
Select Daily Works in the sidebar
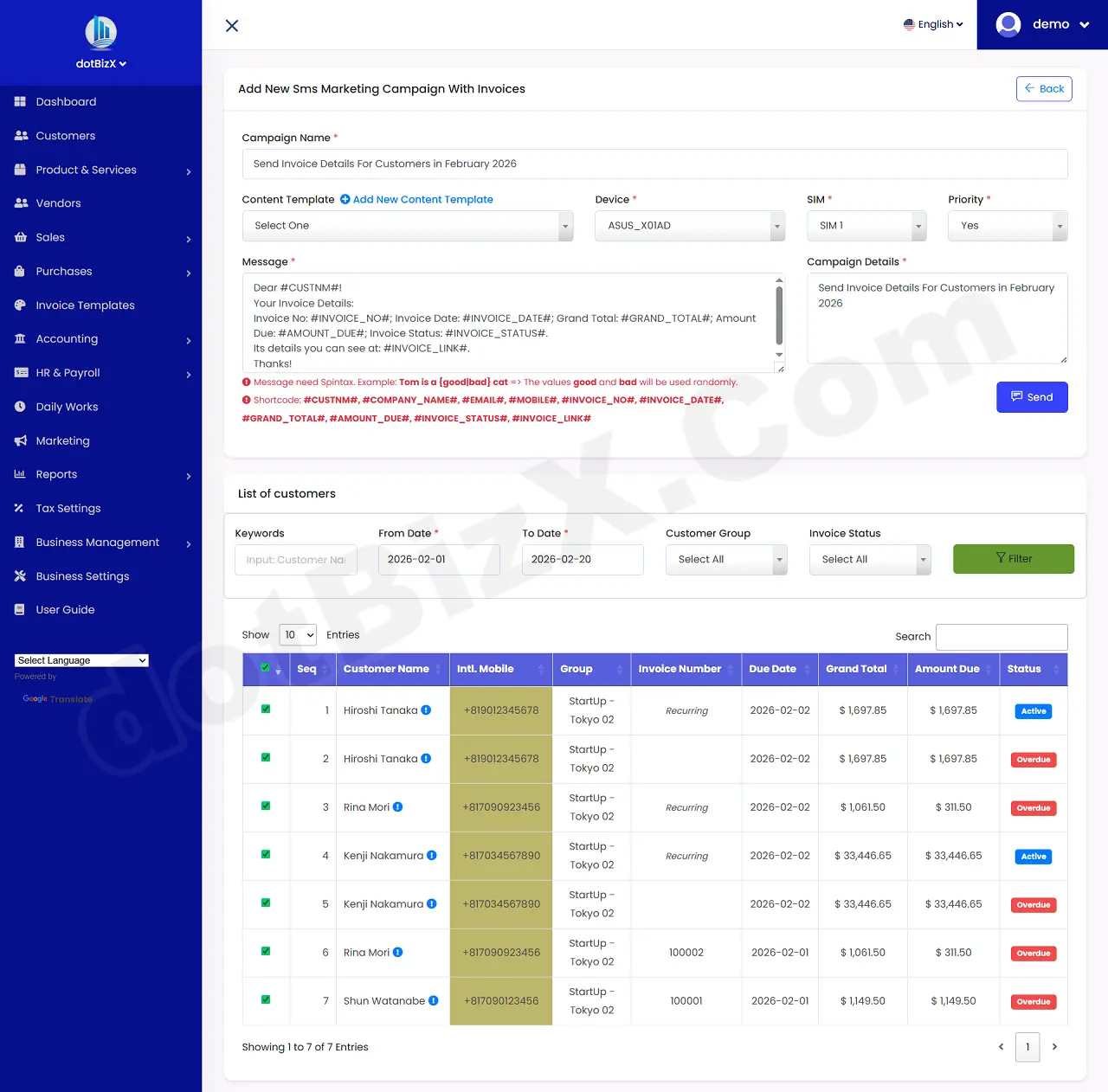(67, 406)
